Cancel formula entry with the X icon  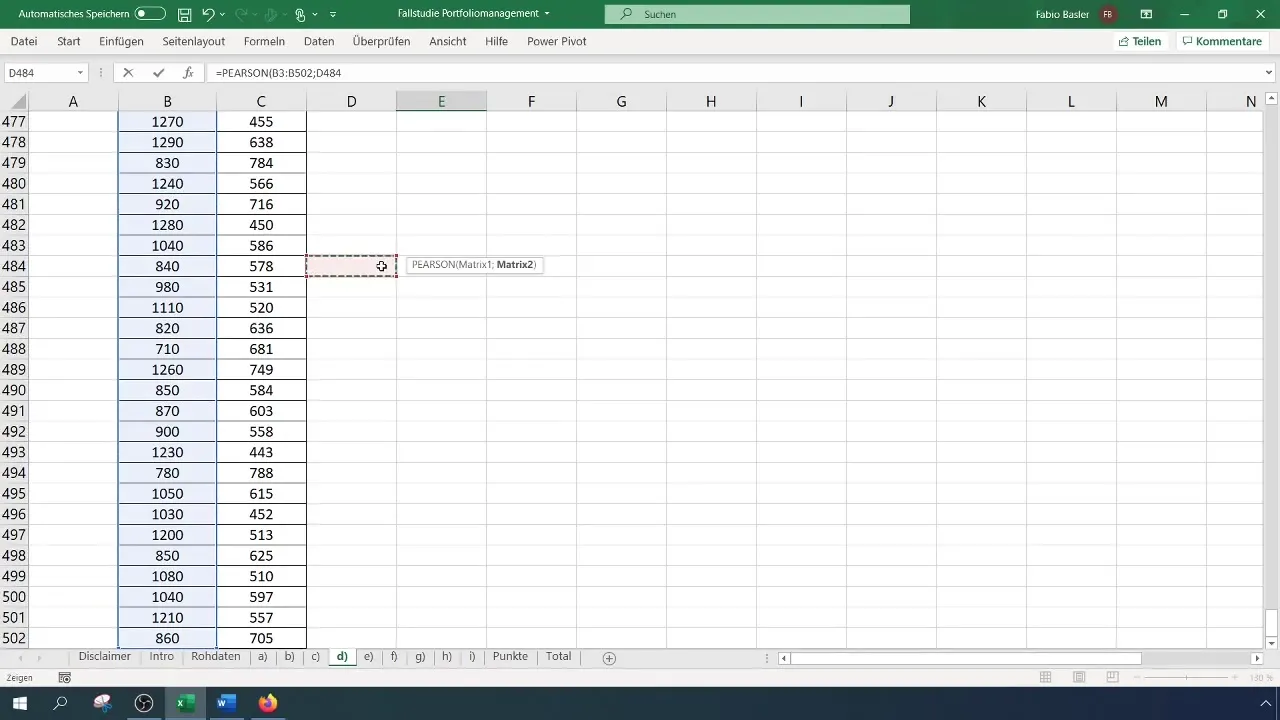coord(128,73)
